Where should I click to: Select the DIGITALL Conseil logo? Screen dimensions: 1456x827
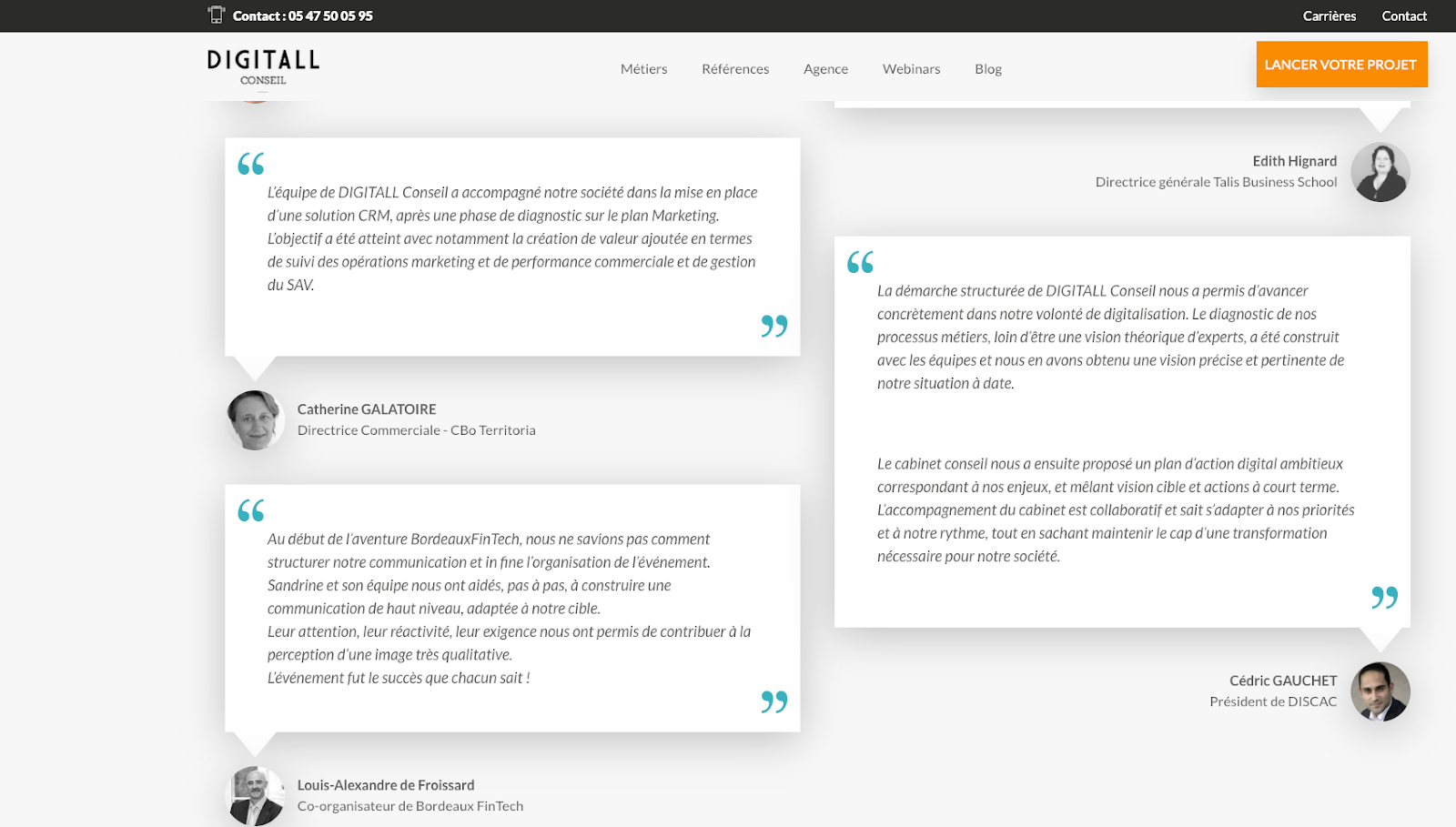[261, 67]
